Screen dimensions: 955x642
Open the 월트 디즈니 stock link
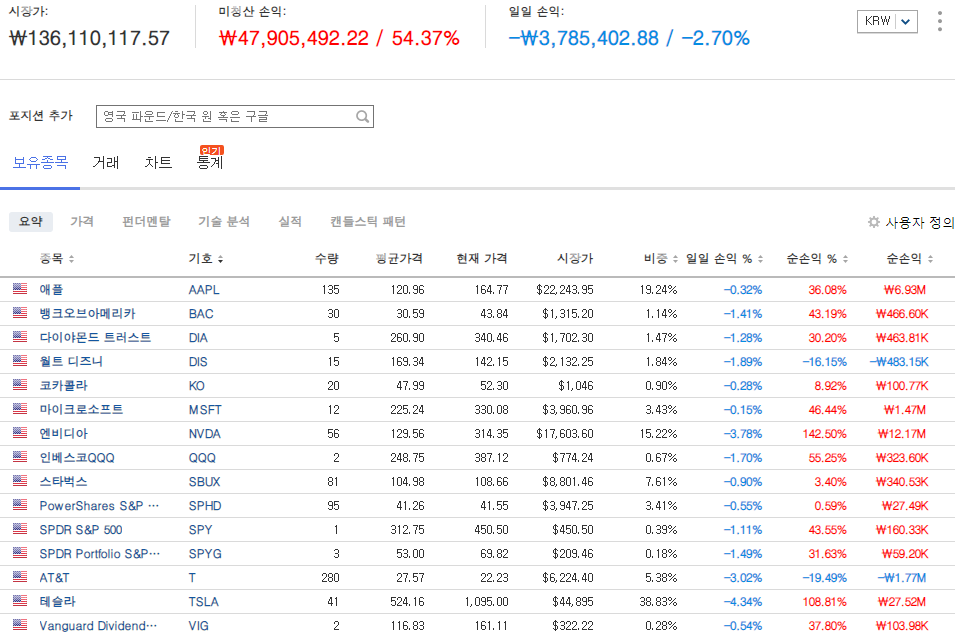pyautogui.click(x=71, y=361)
